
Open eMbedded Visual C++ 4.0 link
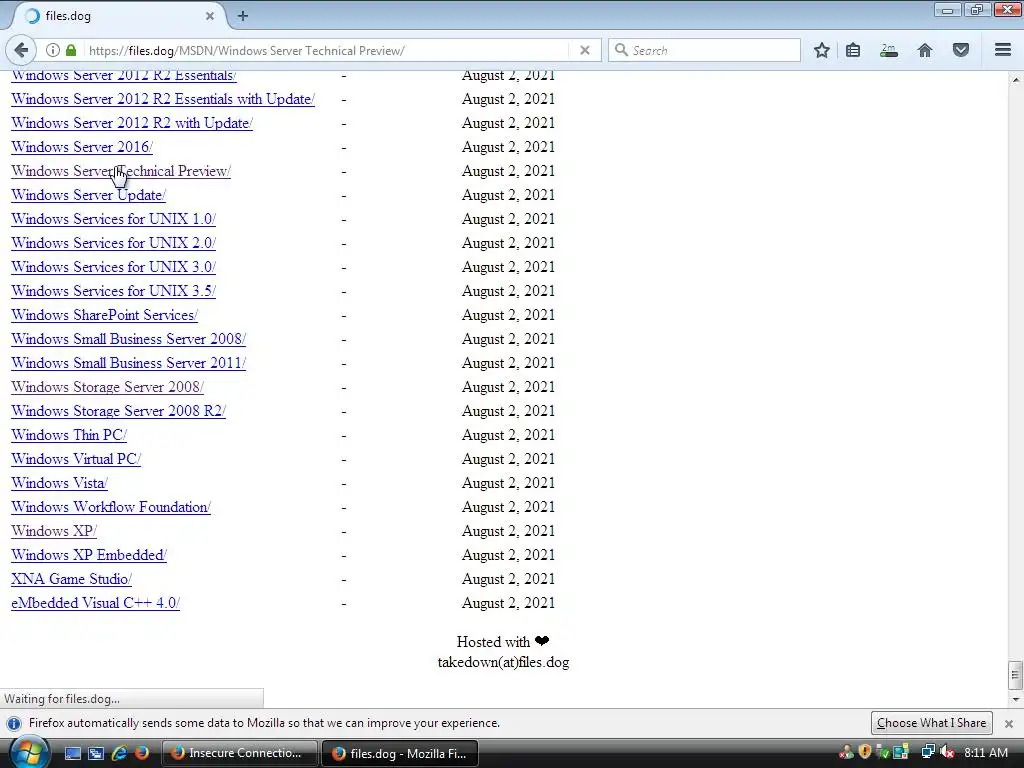95,603
